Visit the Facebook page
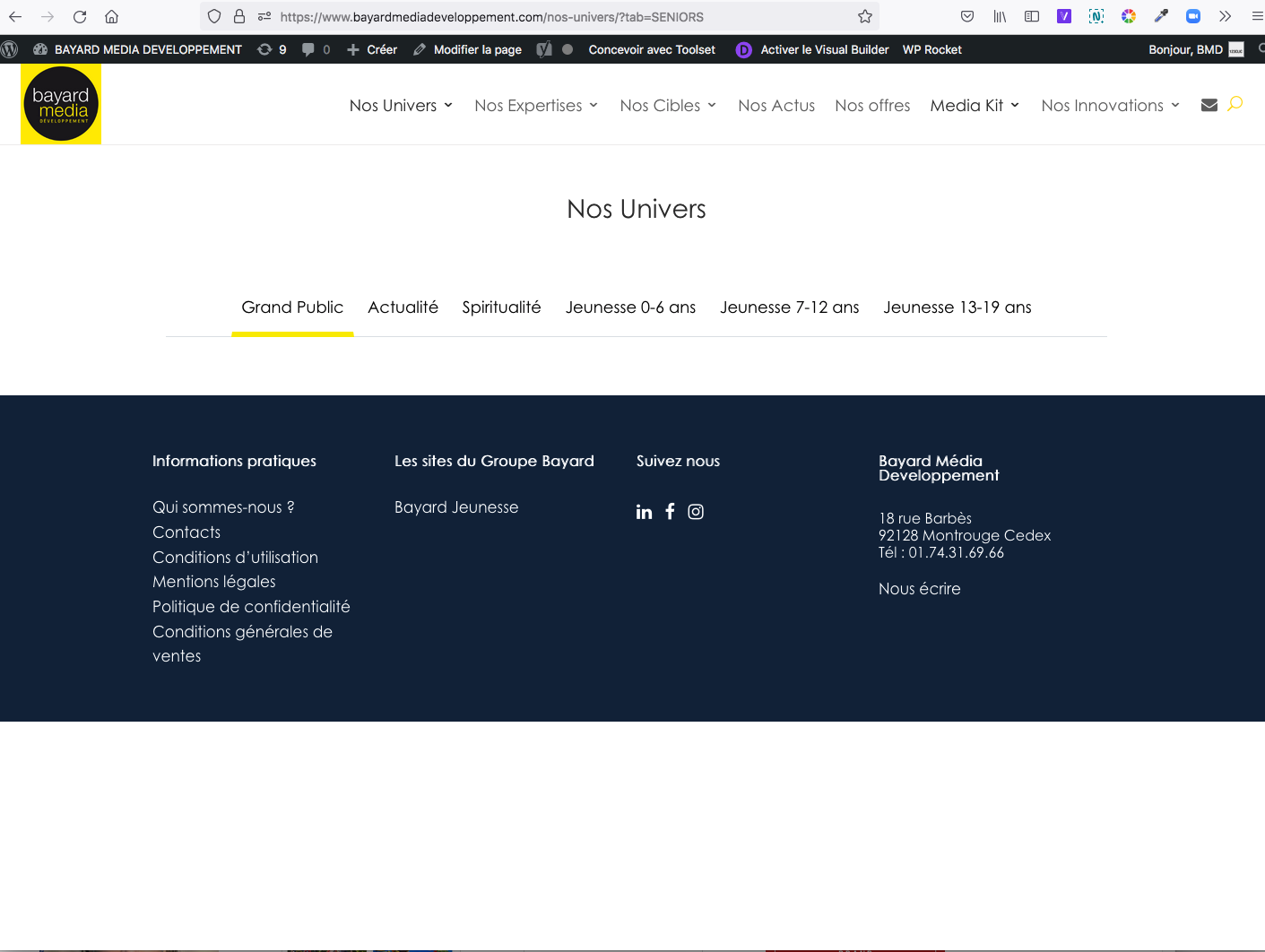The width and height of the screenshot is (1265, 952). pos(670,511)
